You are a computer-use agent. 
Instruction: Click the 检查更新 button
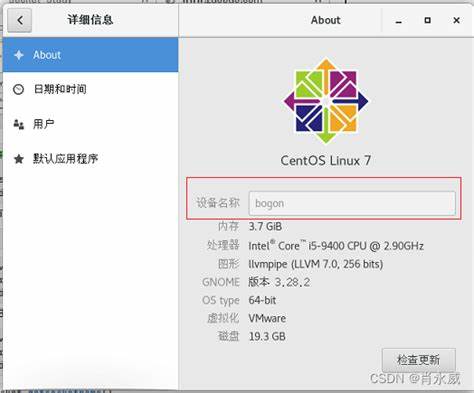419,360
